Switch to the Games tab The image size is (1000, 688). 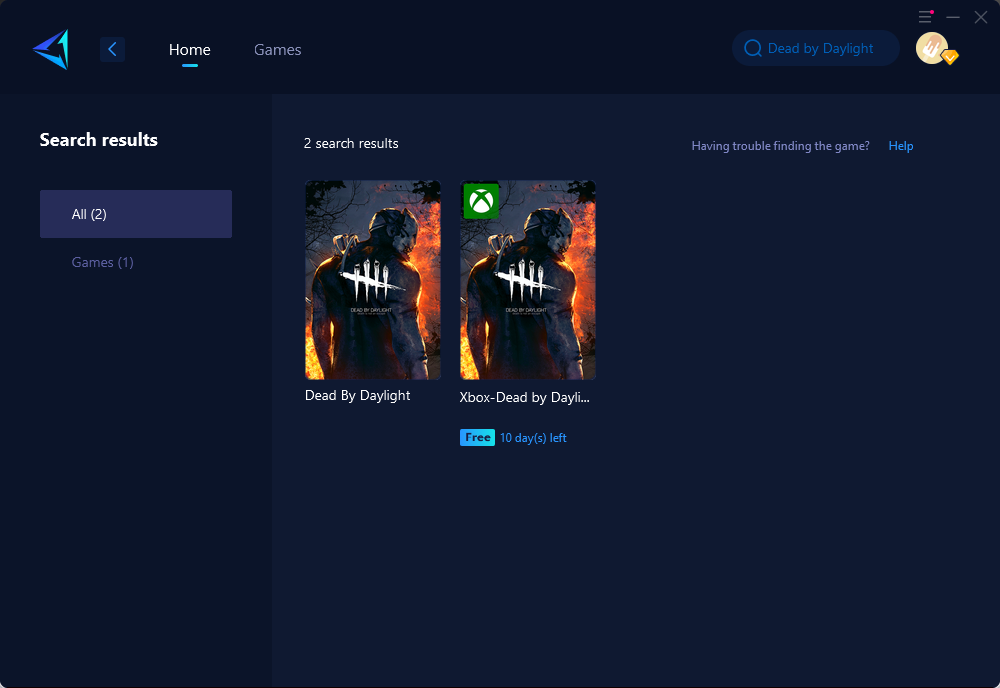[x=277, y=50]
